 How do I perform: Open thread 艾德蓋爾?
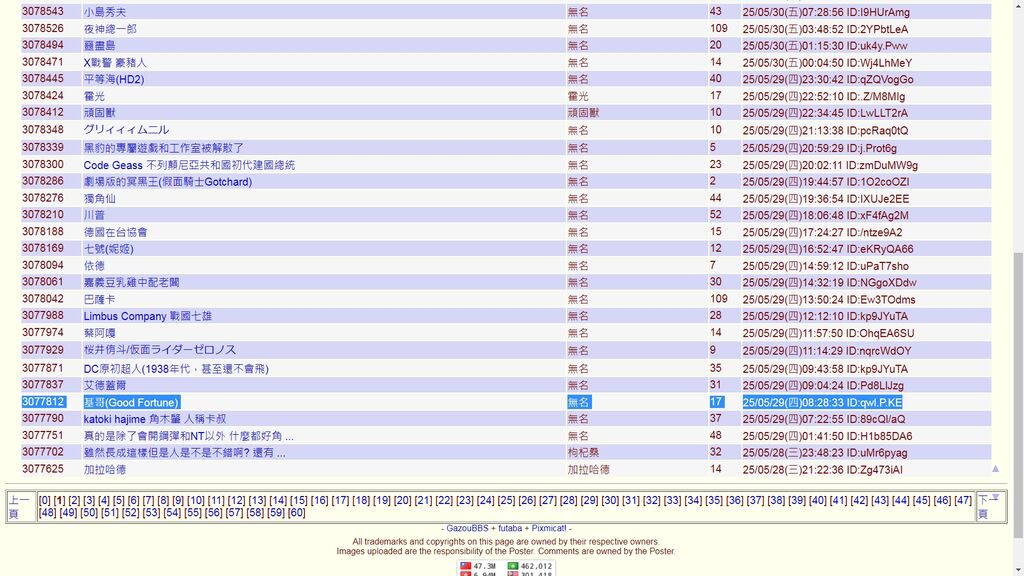coord(104,385)
